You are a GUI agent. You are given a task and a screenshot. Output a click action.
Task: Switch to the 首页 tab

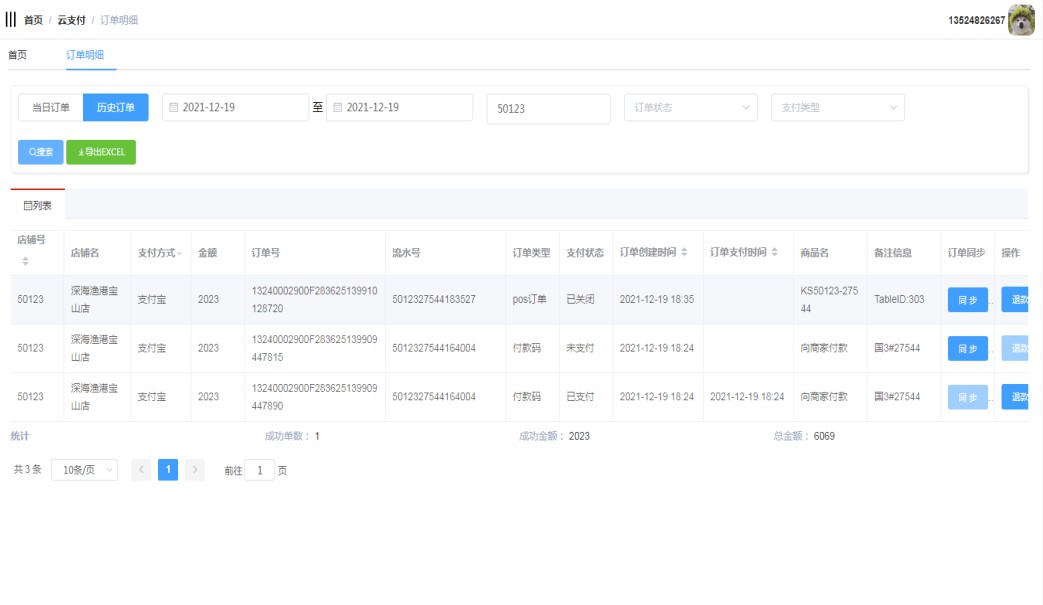coord(17,55)
